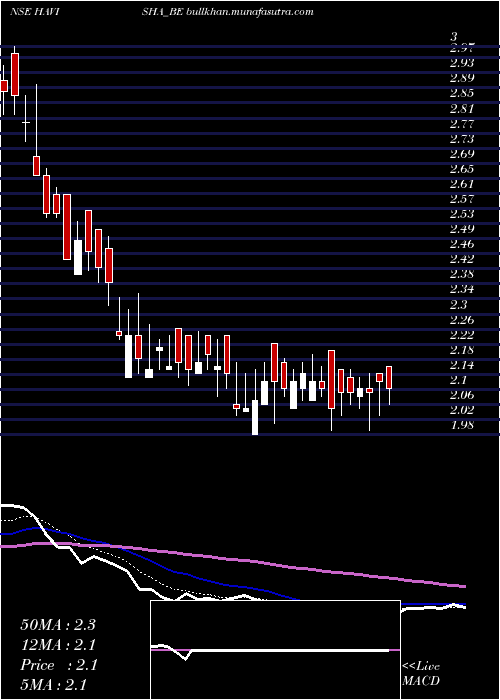The width and height of the screenshot is (500, 700).
Task: Select the 2.65 price axis label
Action: tap(462, 169)
